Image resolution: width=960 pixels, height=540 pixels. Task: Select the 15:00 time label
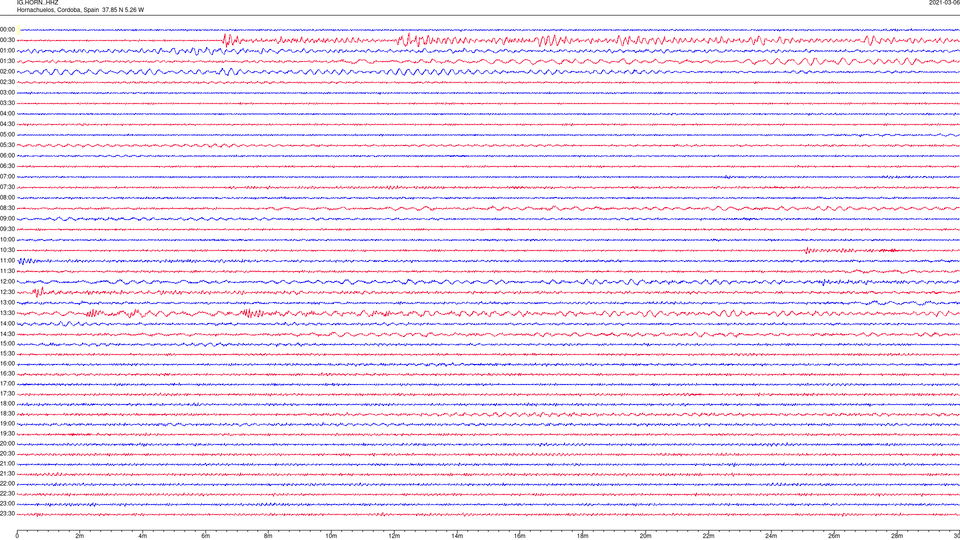point(7,343)
